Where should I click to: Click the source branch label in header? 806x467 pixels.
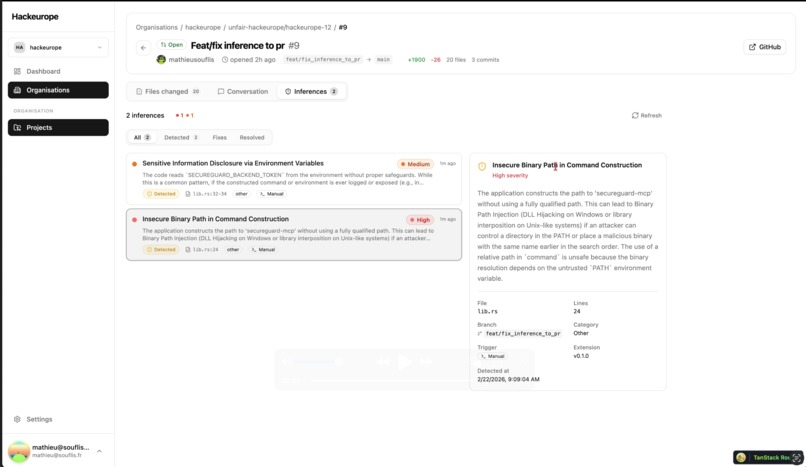click(323, 60)
